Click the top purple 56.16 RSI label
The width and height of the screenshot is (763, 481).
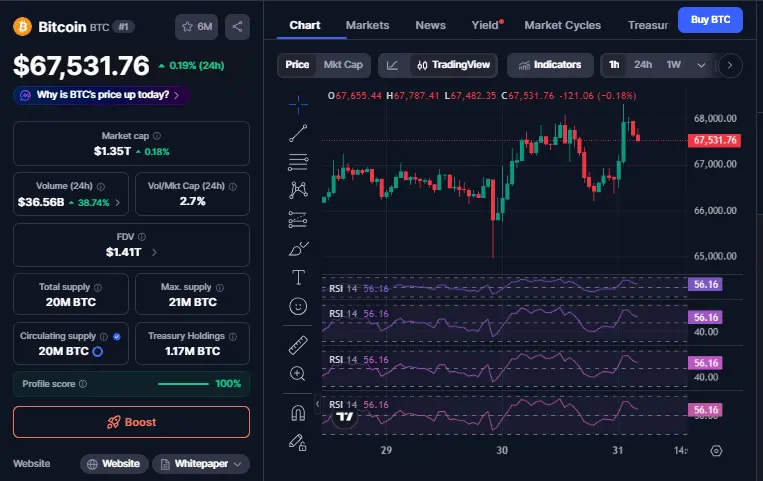coord(705,284)
